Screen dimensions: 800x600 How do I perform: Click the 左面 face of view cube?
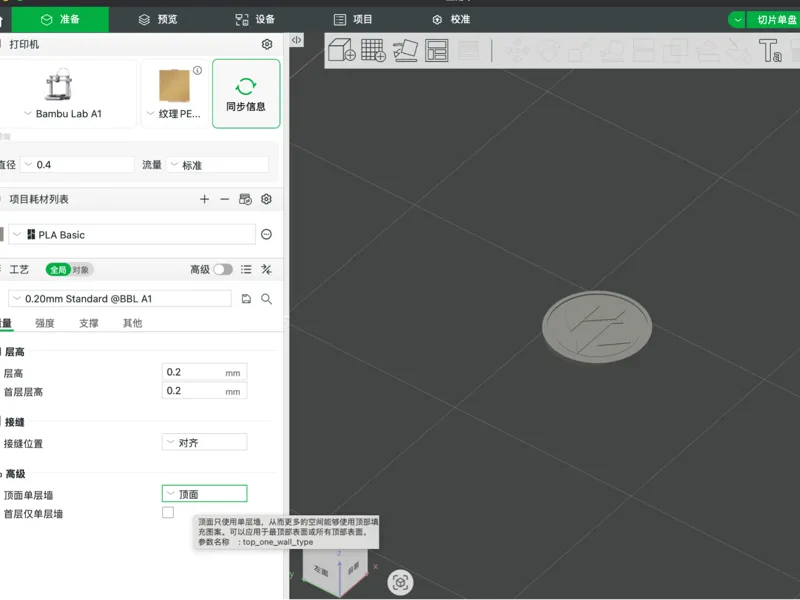click(321, 570)
